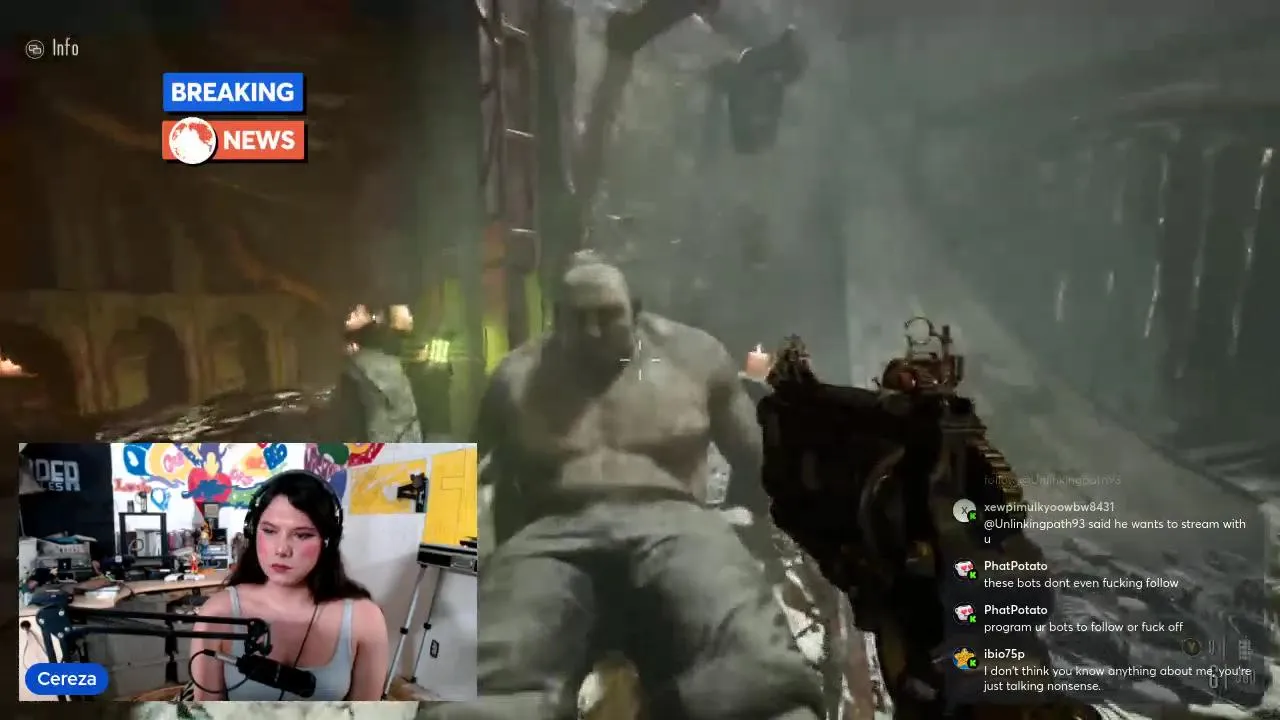Select message 'program ur bots to follow'
This screenshot has height=720, width=1280.
(1083, 627)
